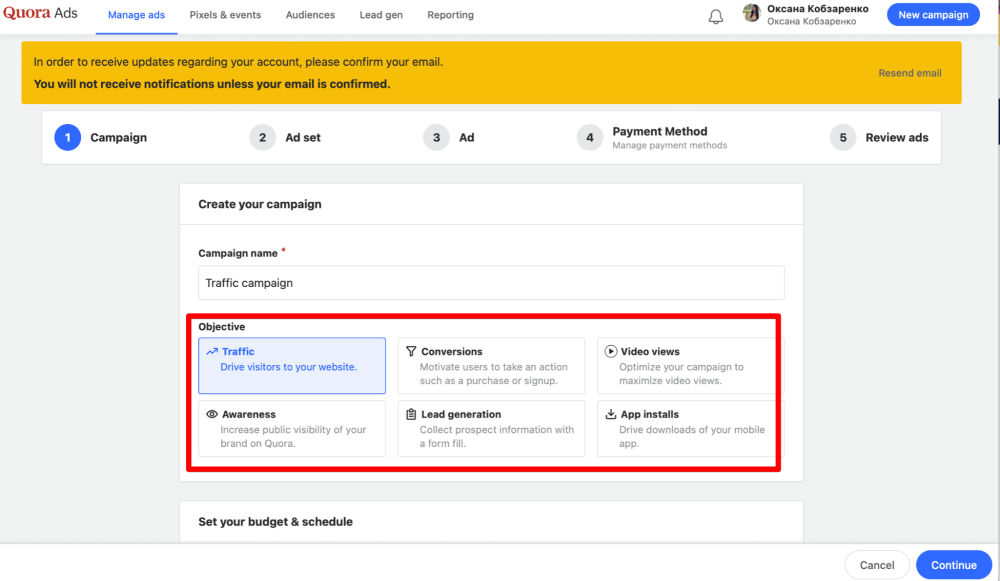The height and width of the screenshot is (581, 1000).
Task: Open the notifications bell icon
Action: [716, 17]
